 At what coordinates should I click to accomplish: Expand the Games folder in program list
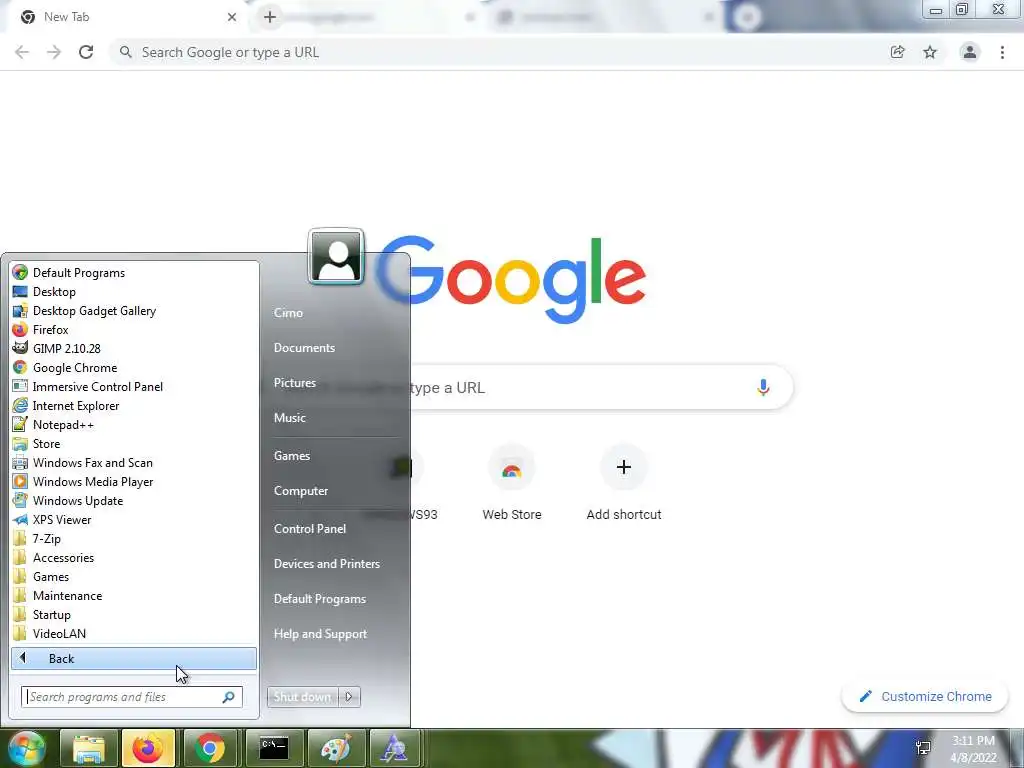tap(134, 576)
